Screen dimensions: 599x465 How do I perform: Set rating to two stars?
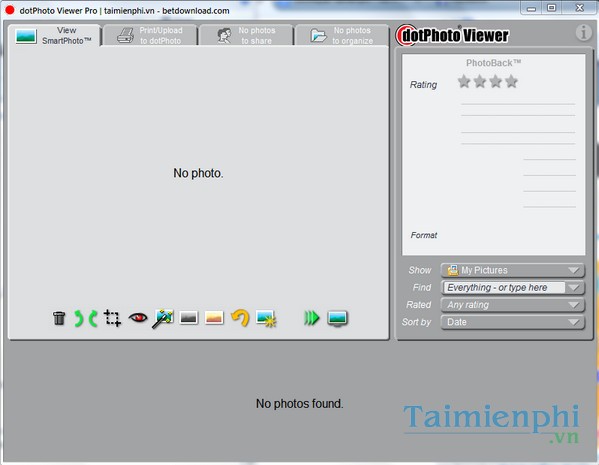coord(480,81)
